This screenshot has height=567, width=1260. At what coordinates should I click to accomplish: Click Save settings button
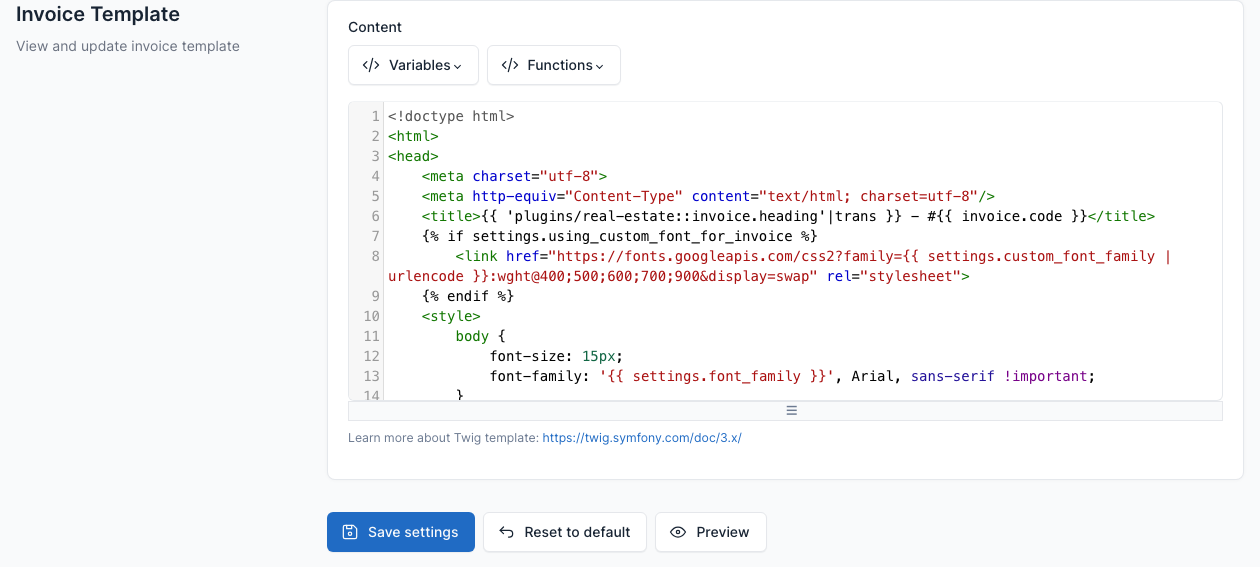point(400,532)
